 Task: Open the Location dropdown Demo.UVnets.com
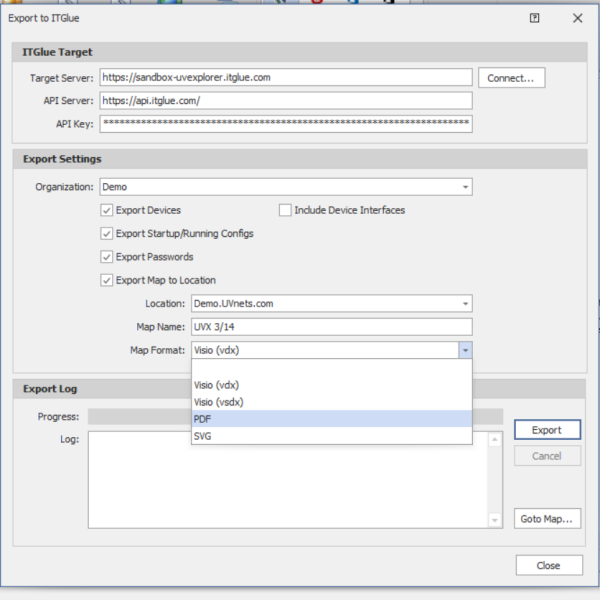[x=332, y=304]
